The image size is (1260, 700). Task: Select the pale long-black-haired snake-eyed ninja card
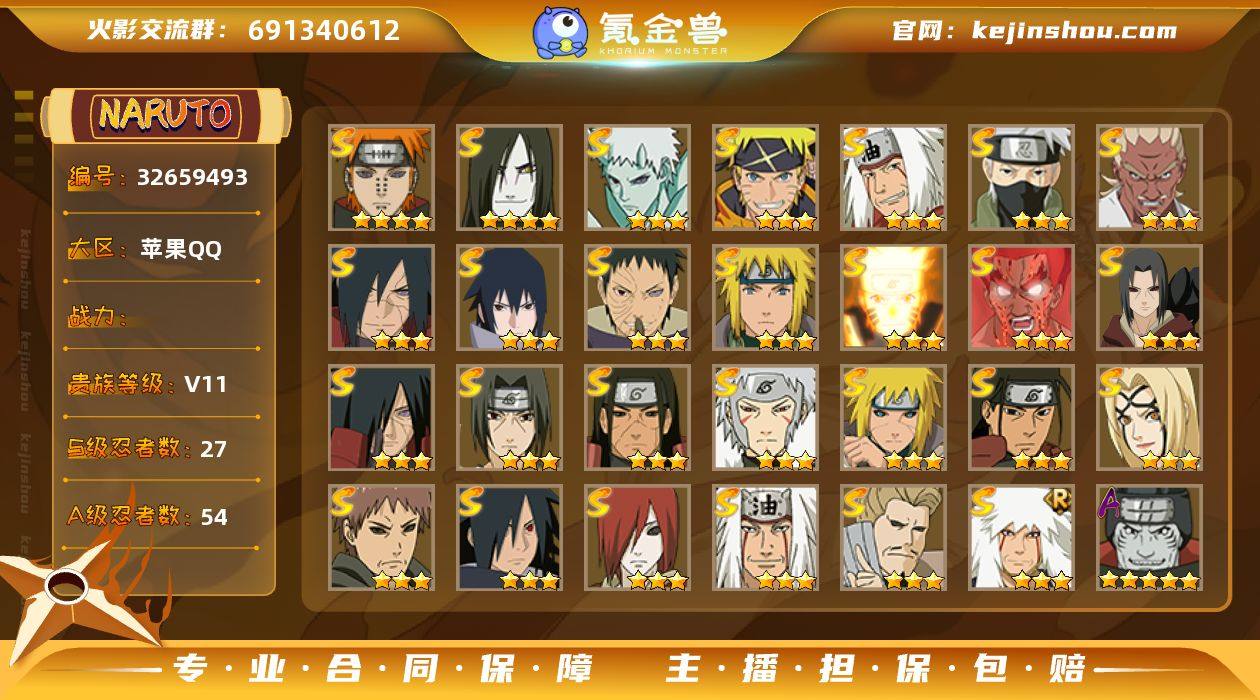coord(509,178)
